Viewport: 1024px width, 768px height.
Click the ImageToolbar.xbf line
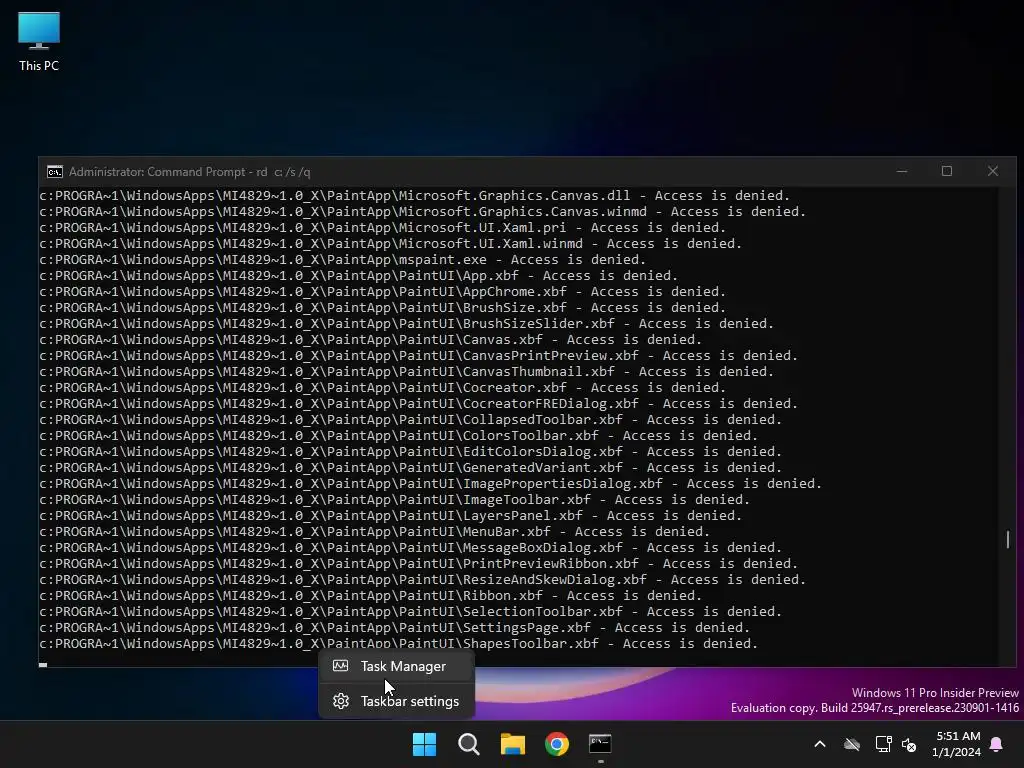(394, 500)
